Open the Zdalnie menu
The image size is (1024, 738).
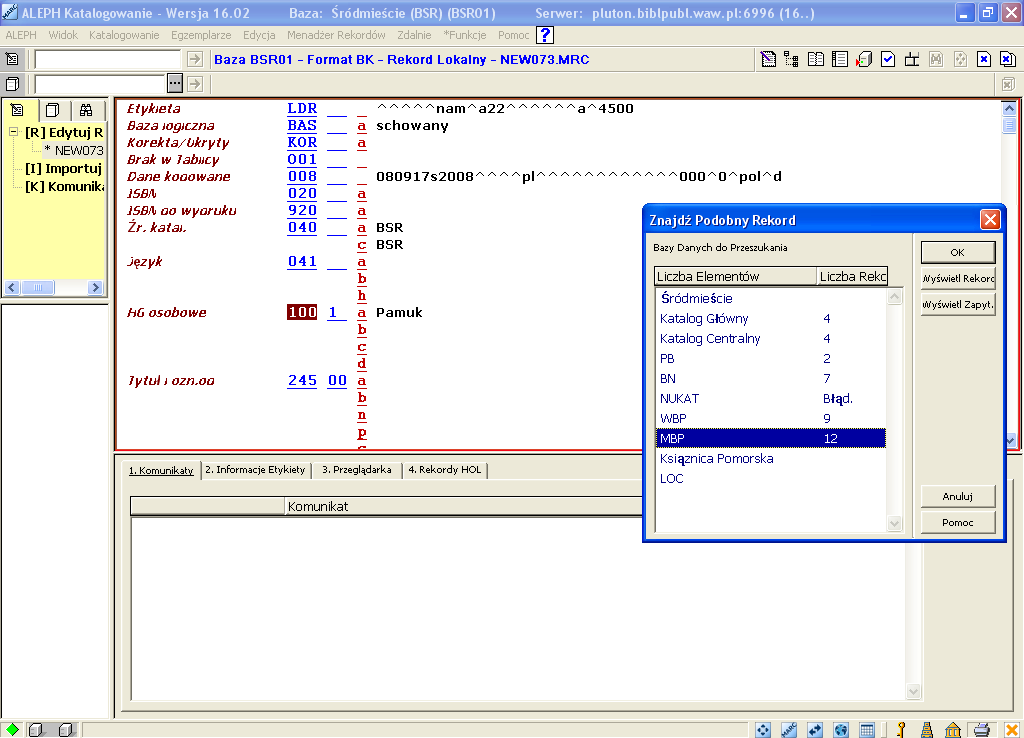[x=414, y=35]
